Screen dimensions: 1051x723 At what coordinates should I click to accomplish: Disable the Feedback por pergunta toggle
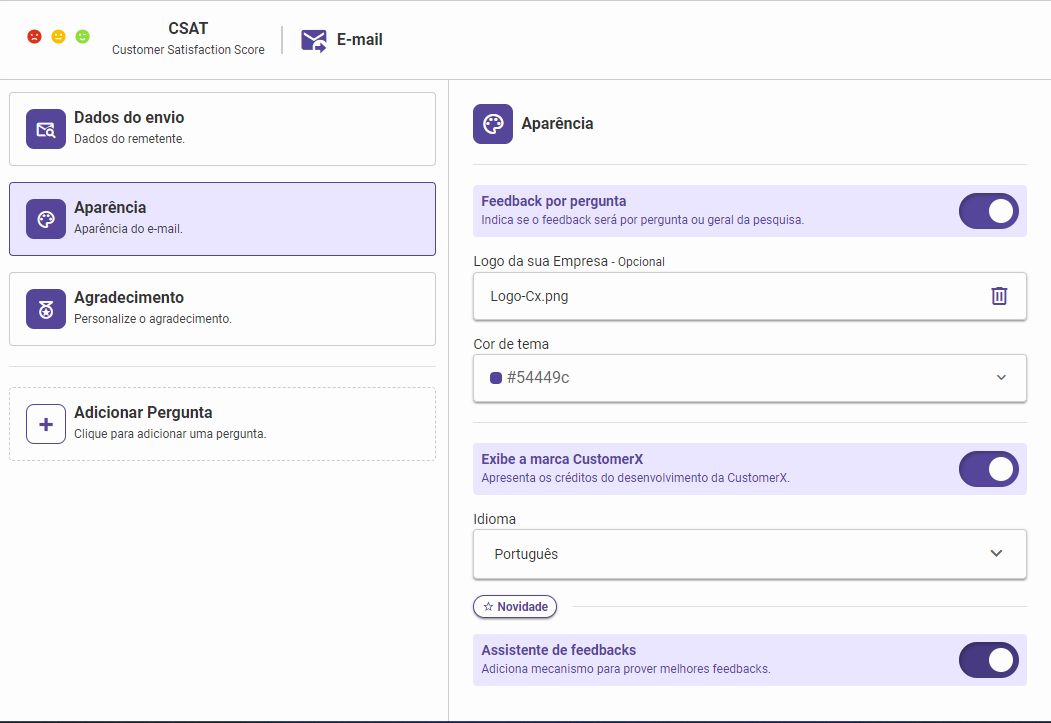point(988,211)
